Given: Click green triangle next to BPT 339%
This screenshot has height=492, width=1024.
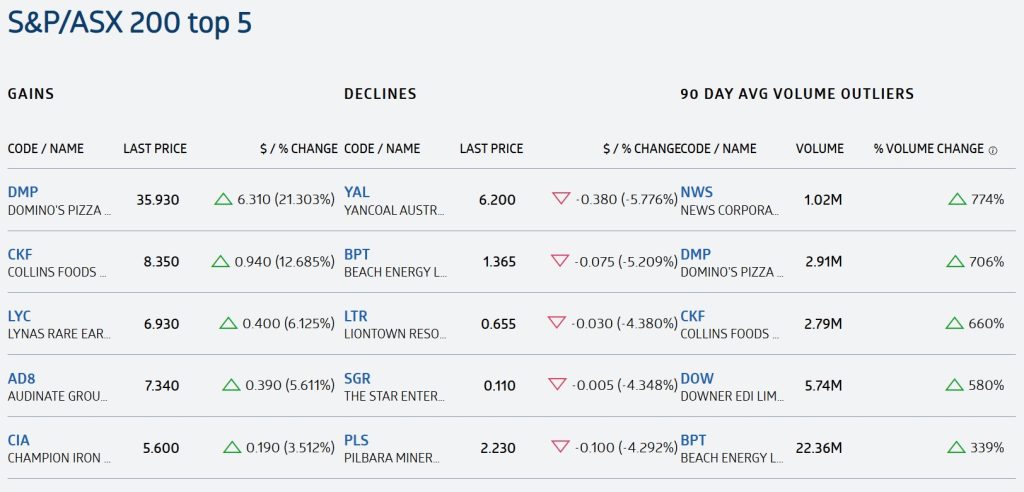Looking at the screenshot, I should pos(956,447).
